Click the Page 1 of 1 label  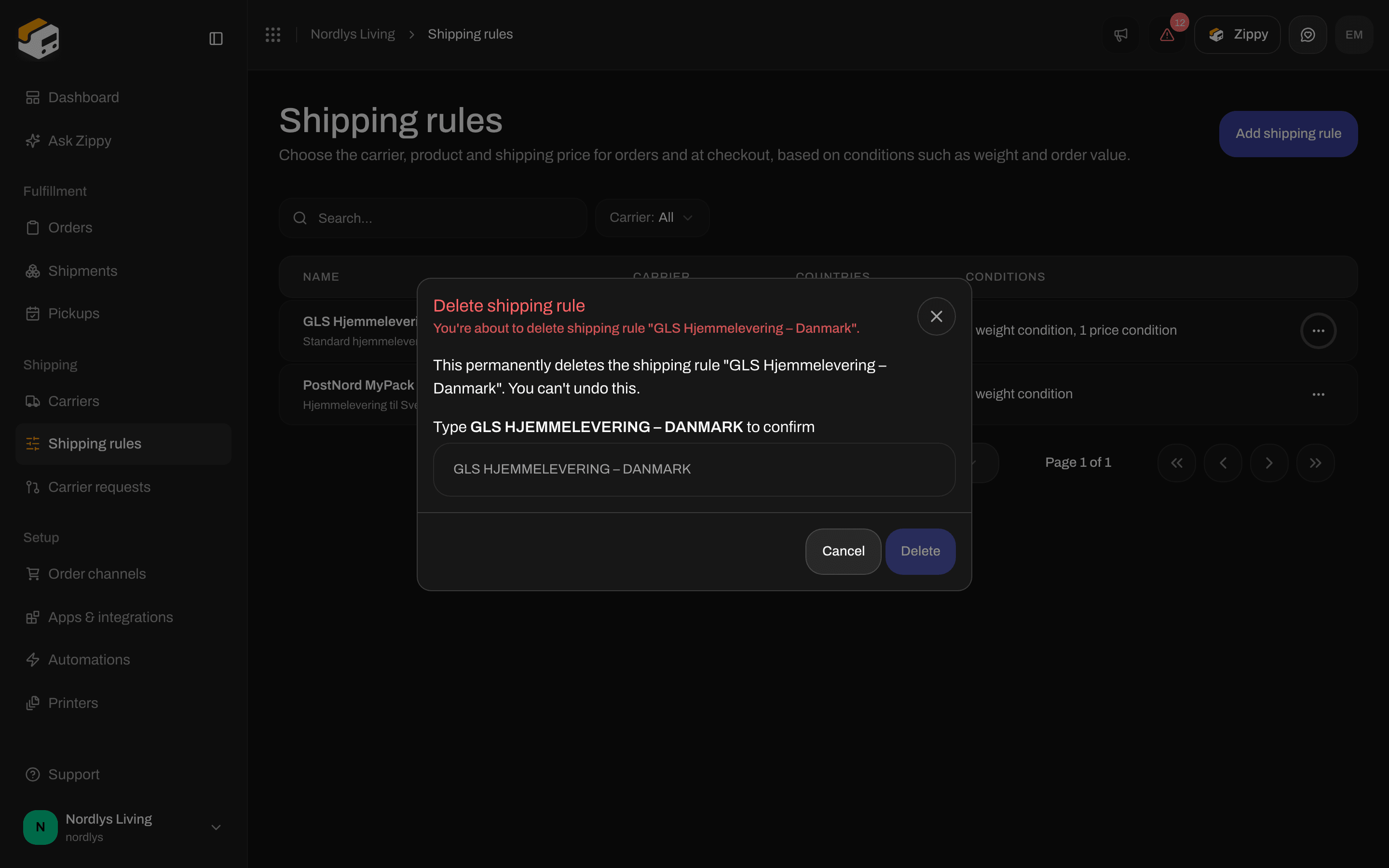click(x=1078, y=463)
